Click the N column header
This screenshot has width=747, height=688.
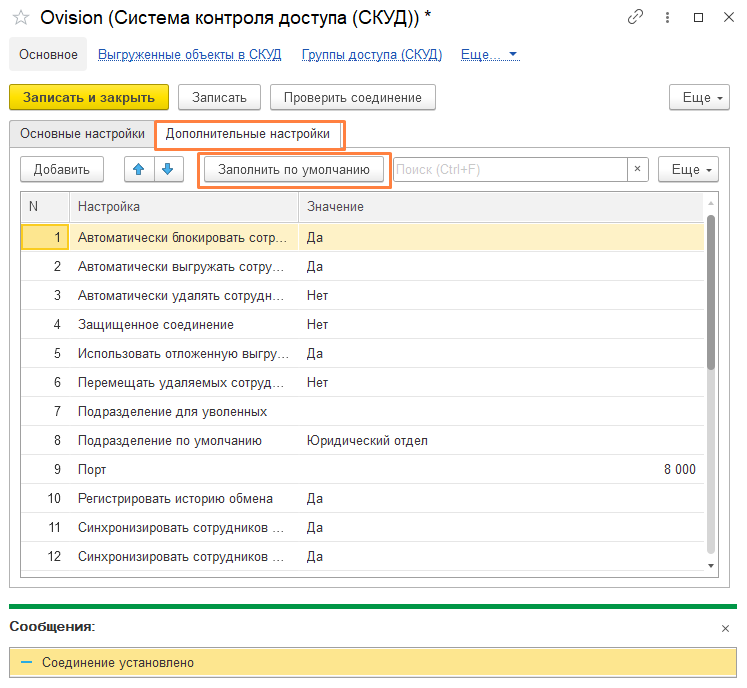(45, 207)
